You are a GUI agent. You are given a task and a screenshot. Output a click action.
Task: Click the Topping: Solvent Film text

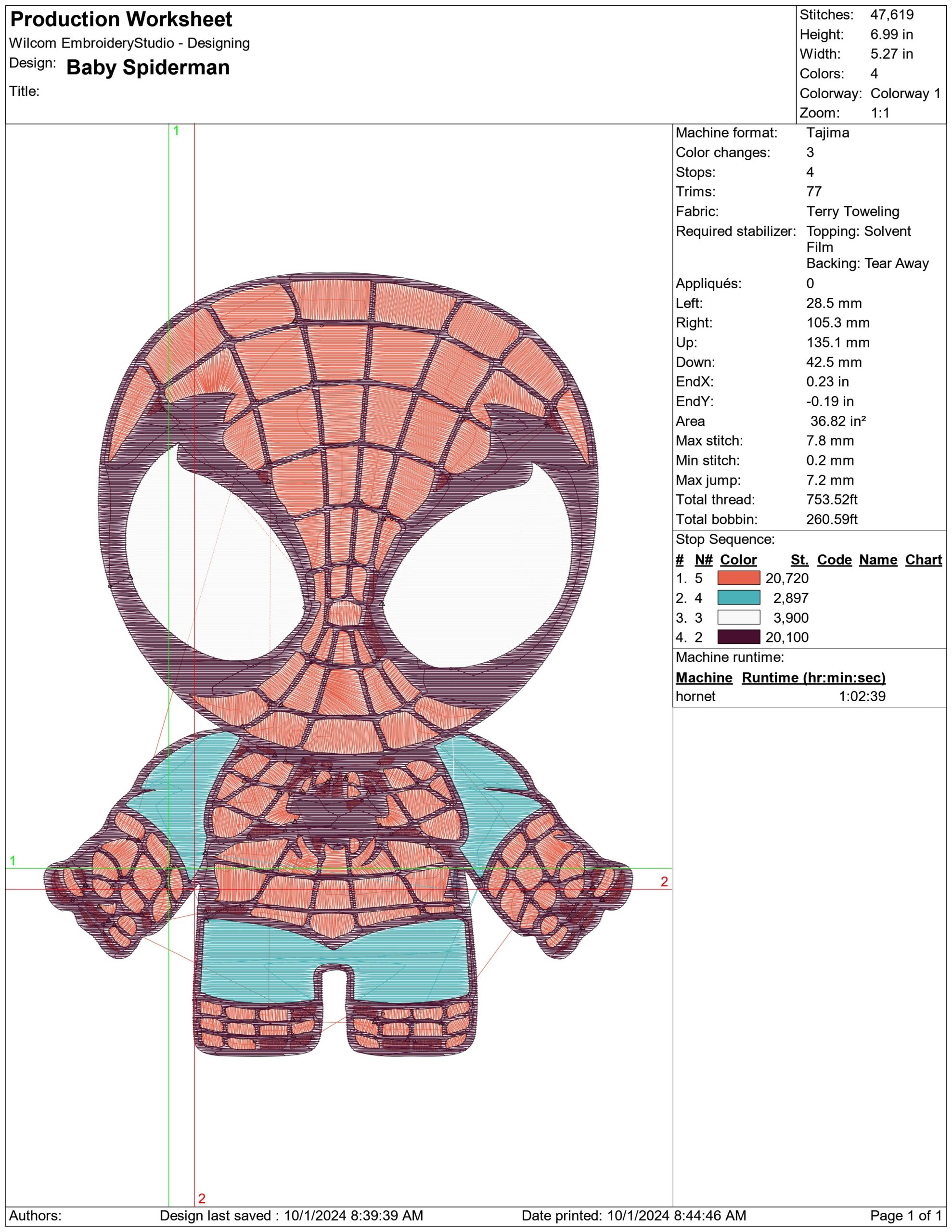pyautogui.click(x=858, y=239)
